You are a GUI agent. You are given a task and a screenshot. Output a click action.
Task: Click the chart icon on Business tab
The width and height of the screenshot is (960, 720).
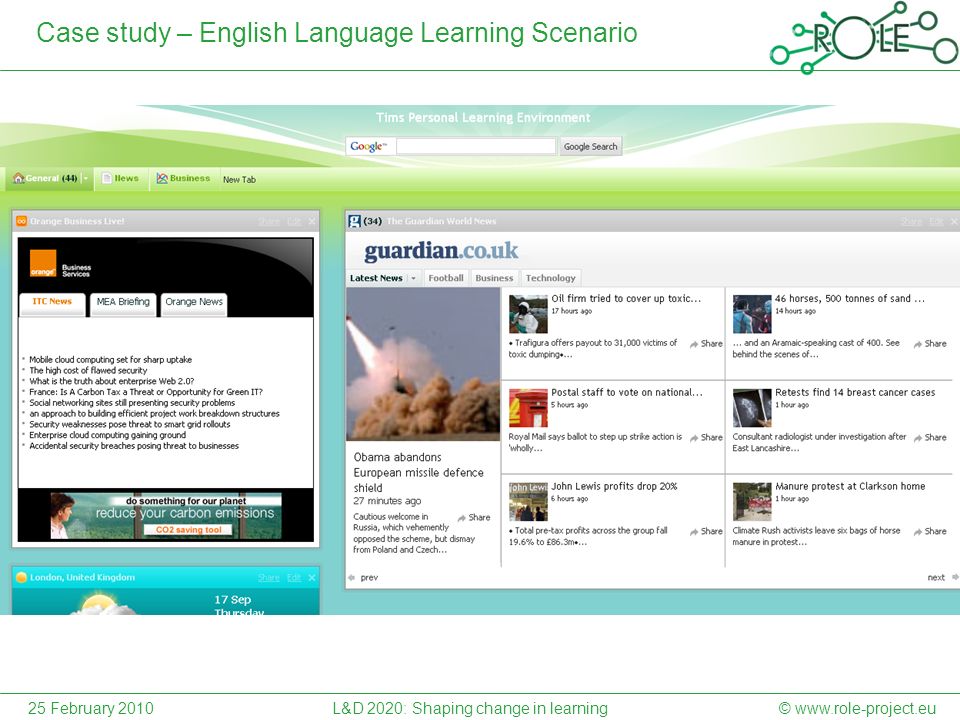[x=162, y=178]
